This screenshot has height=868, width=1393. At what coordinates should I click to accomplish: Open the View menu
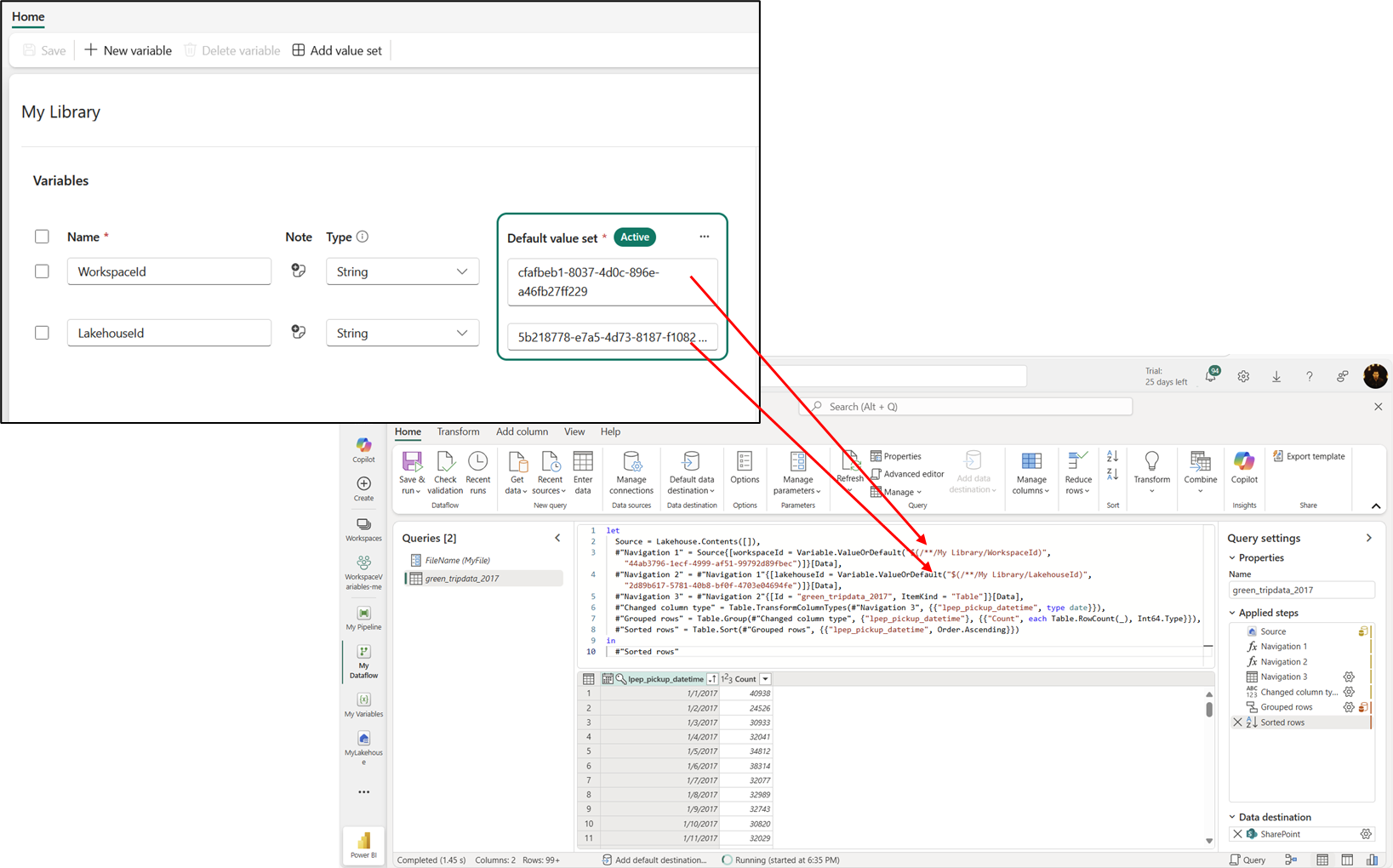point(574,431)
